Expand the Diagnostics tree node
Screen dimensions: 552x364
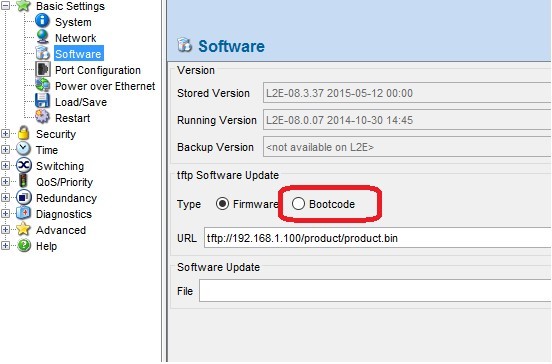pos(5,213)
